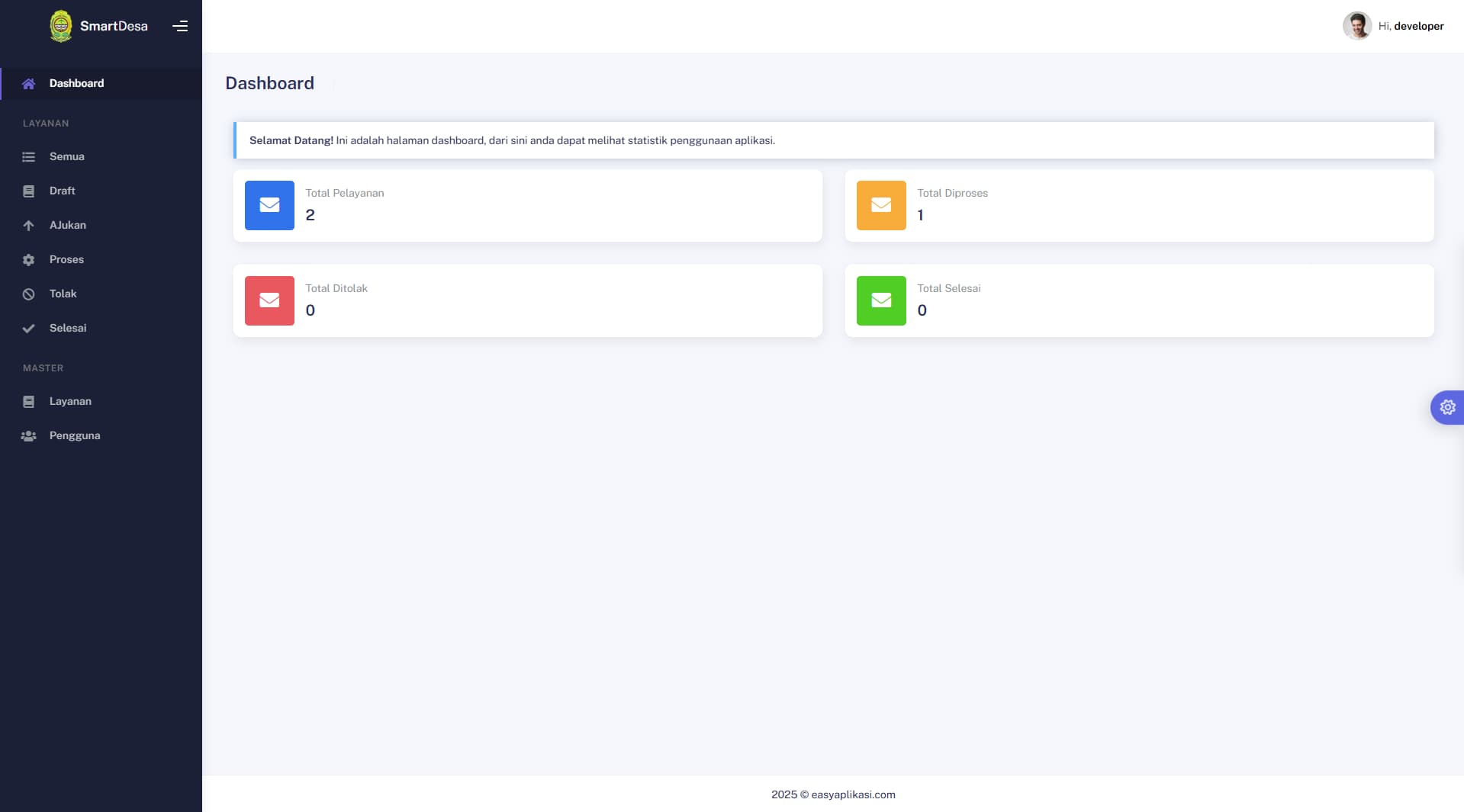Open the Dashboard menu item
The height and width of the screenshot is (812, 1464).
pyautogui.click(x=76, y=83)
